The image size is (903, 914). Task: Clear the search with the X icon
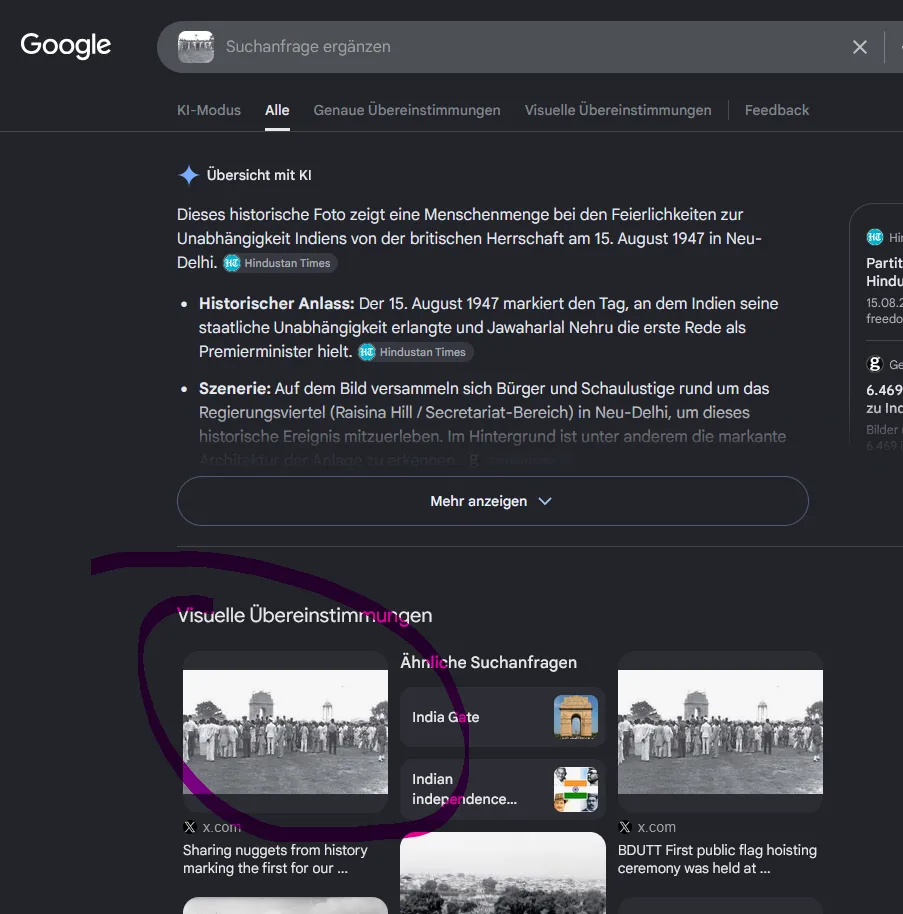(x=859, y=47)
